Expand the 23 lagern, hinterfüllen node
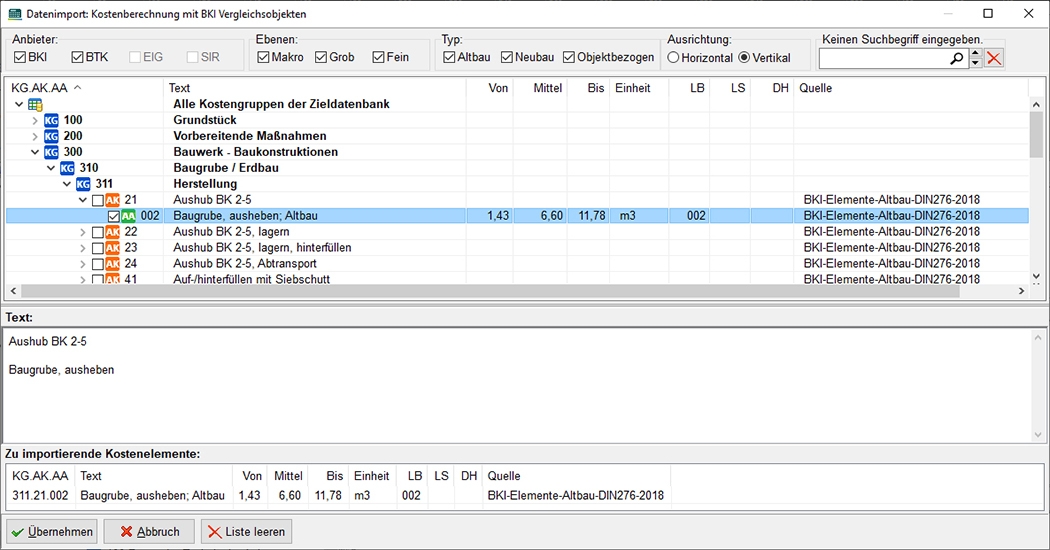The width and height of the screenshot is (1050, 550). (x=83, y=249)
